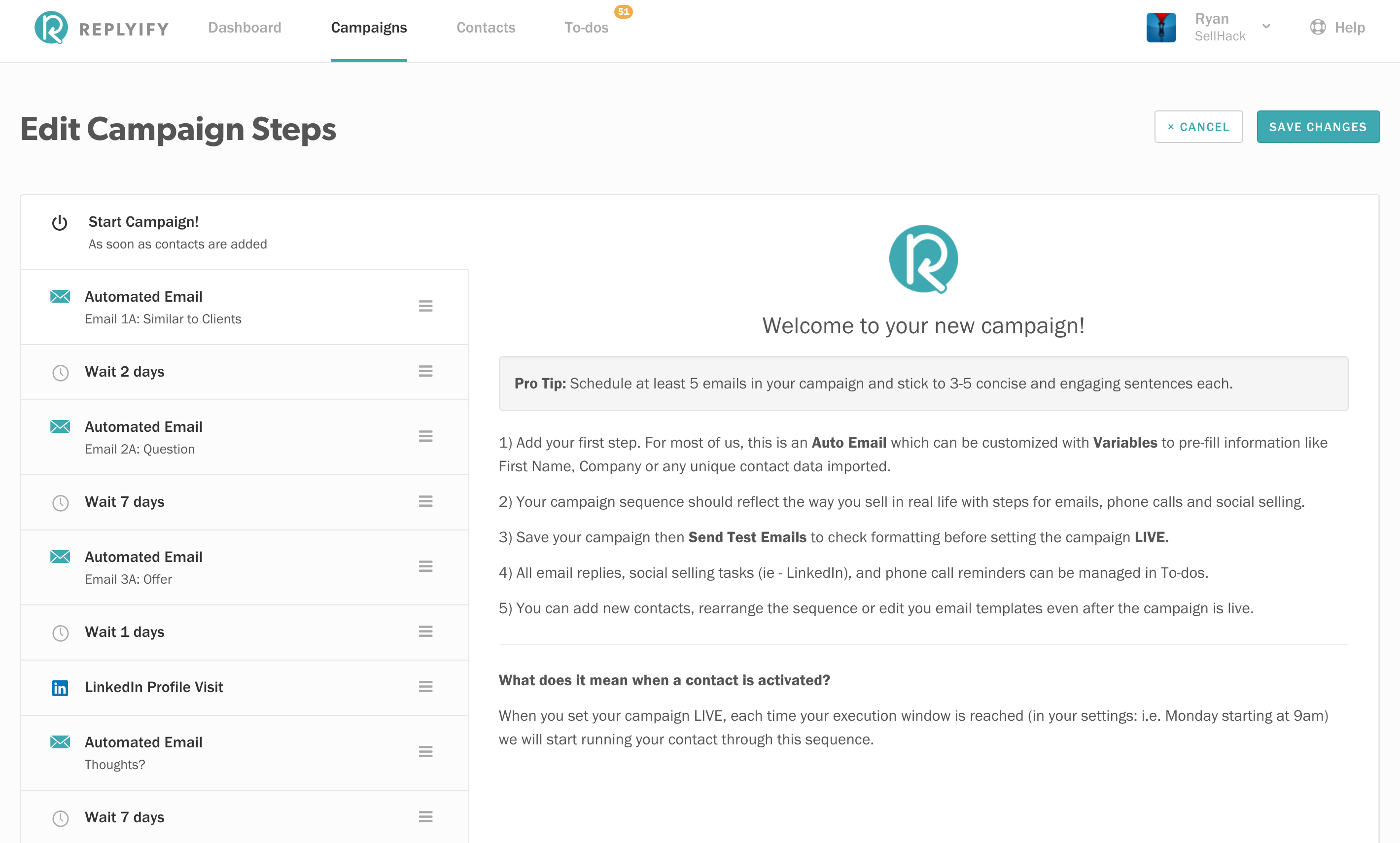Open the Dashboard tab
Viewport: 1400px width, 843px height.
pyautogui.click(x=244, y=27)
